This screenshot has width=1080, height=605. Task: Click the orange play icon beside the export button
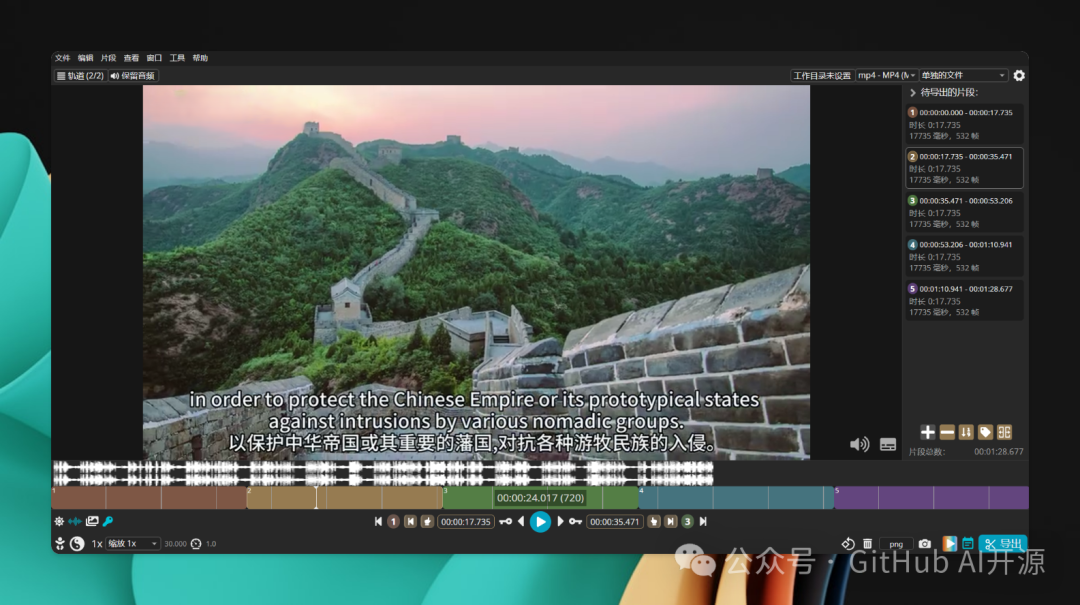[x=950, y=544]
